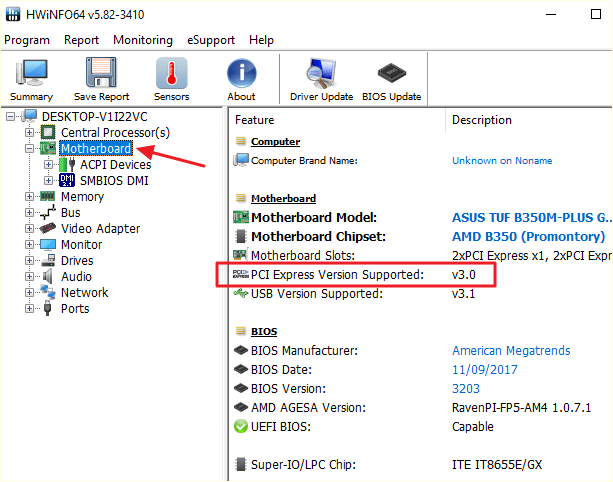Expand the Monitor tree node
The height and width of the screenshot is (482, 613).
(29, 245)
